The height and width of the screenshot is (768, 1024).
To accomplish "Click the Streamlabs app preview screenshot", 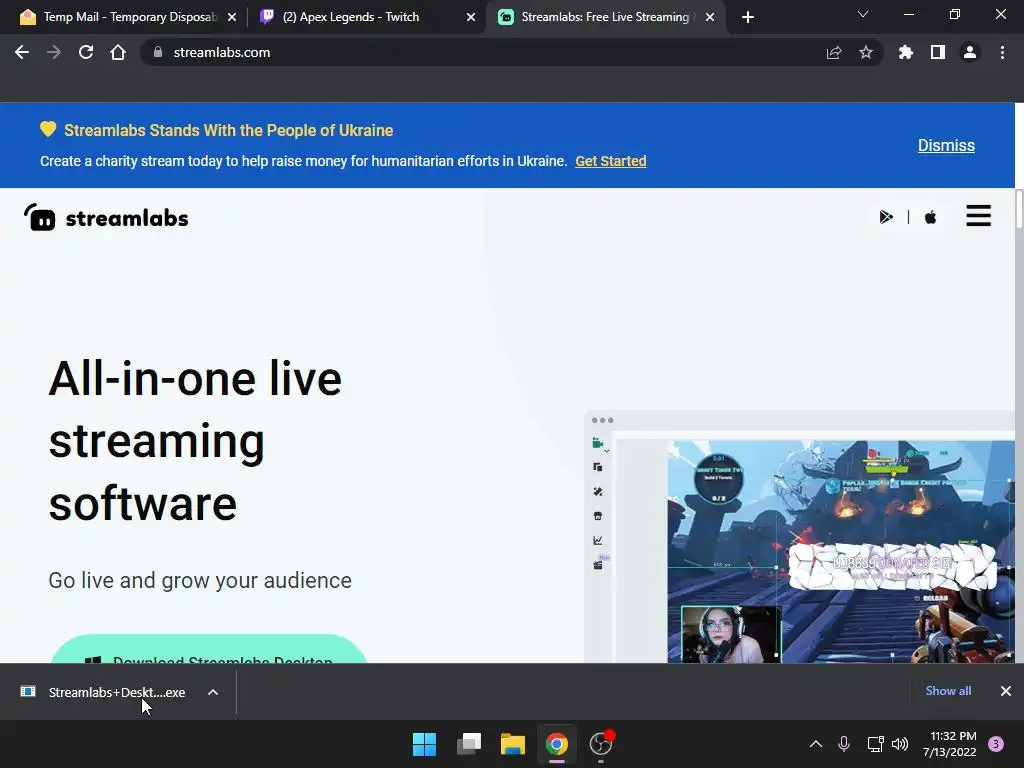I will tap(800, 537).
